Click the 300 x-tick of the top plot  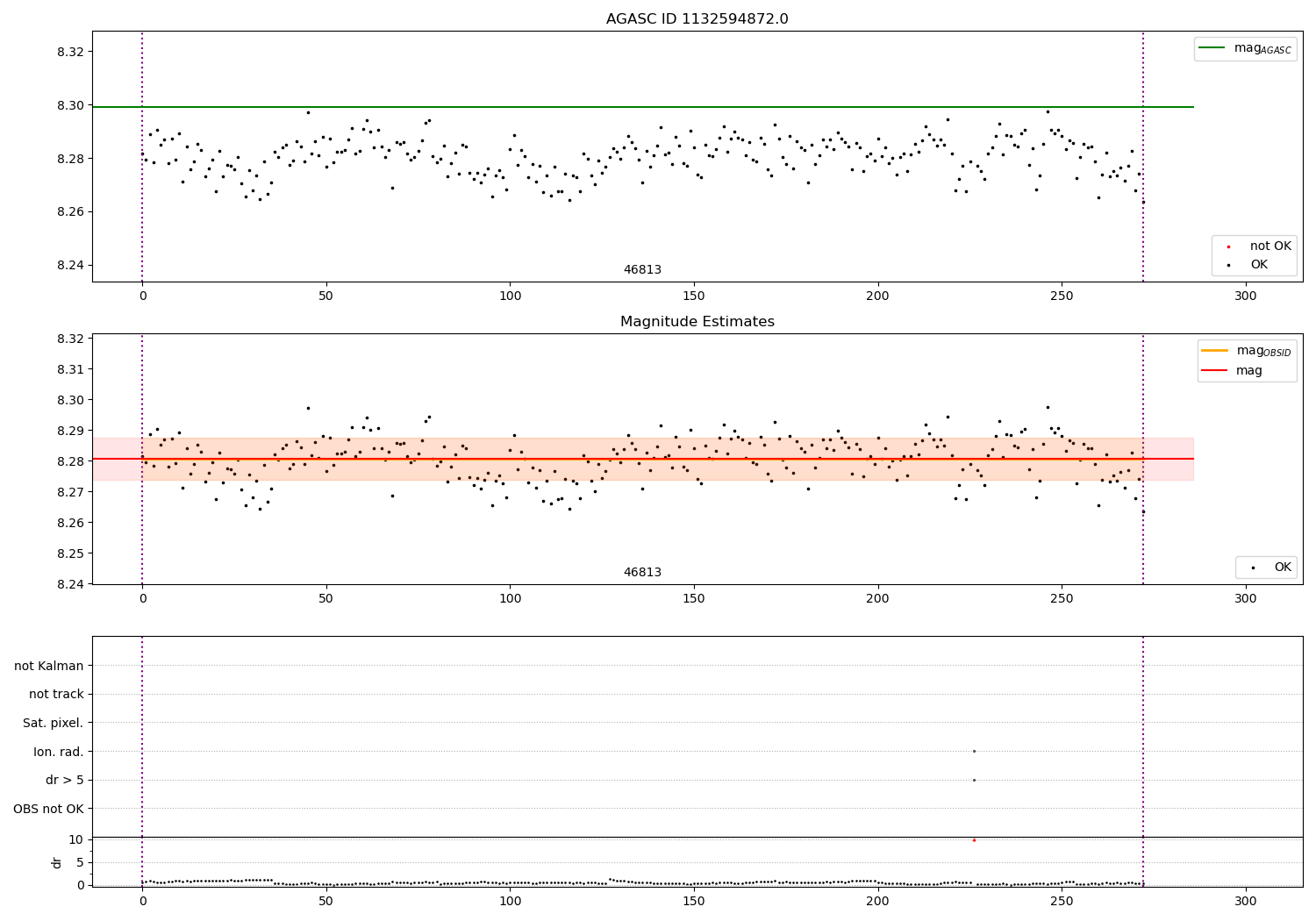click(1245, 296)
